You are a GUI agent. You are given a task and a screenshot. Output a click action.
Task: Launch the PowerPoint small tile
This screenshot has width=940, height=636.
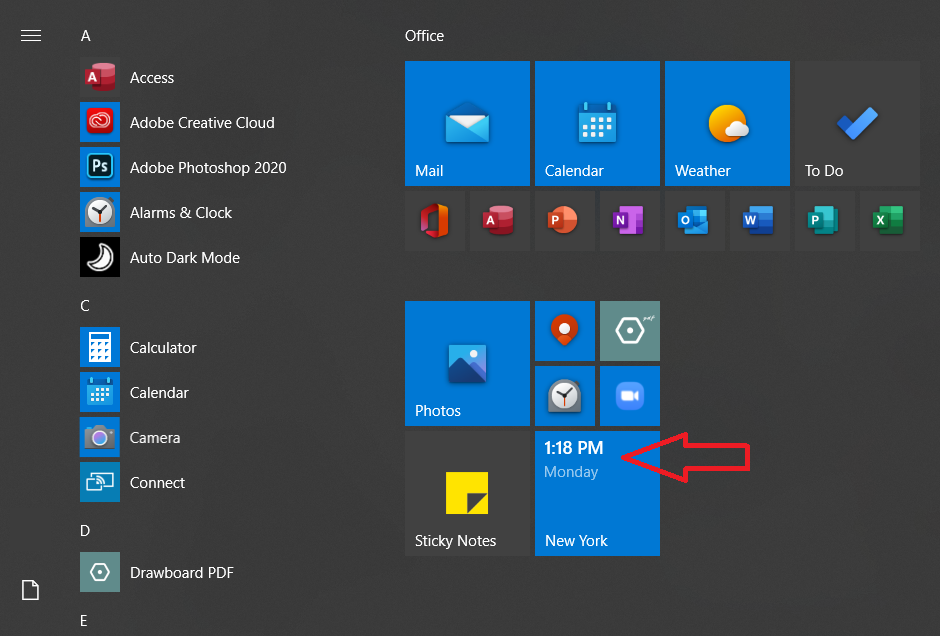565,221
